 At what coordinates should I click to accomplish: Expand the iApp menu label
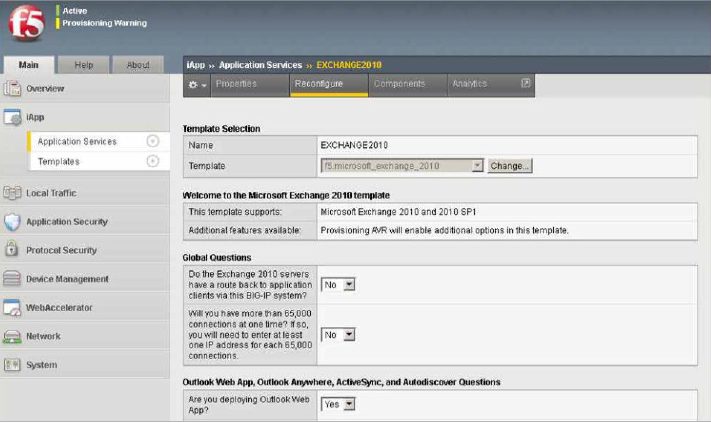coord(35,117)
